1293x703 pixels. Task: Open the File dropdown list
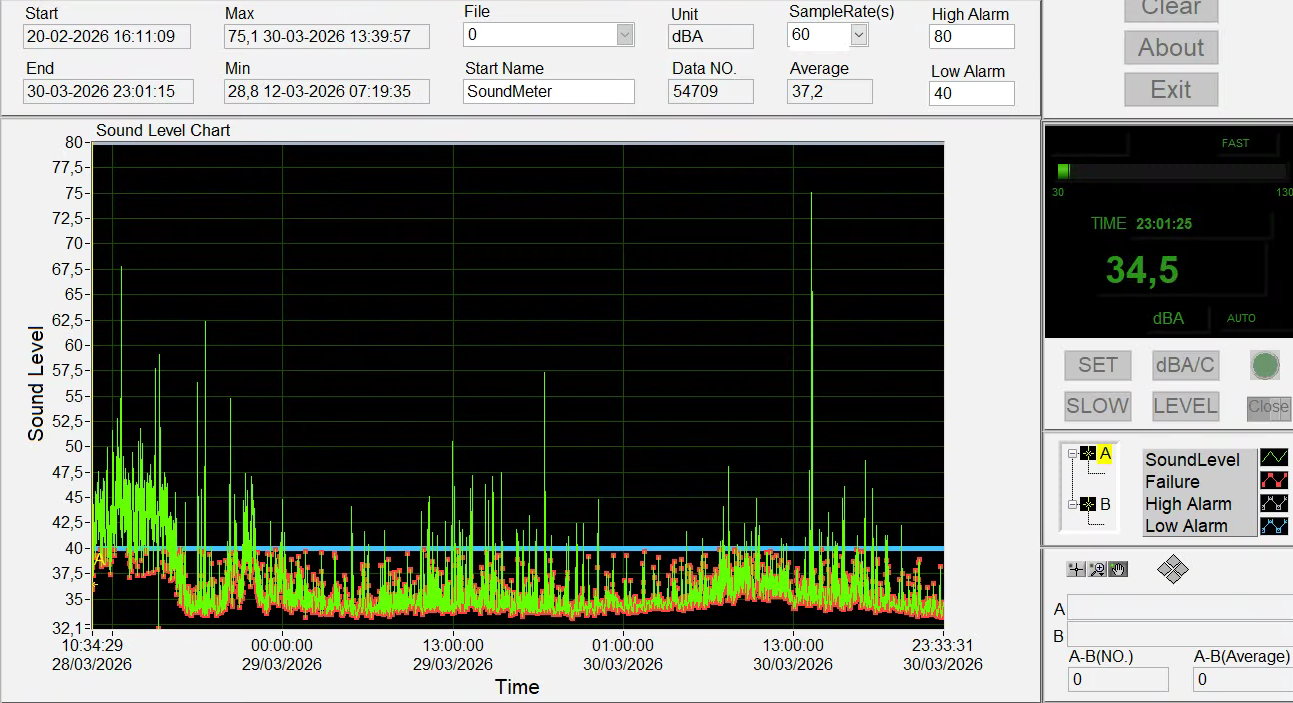pyautogui.click(x=625, y=35)
